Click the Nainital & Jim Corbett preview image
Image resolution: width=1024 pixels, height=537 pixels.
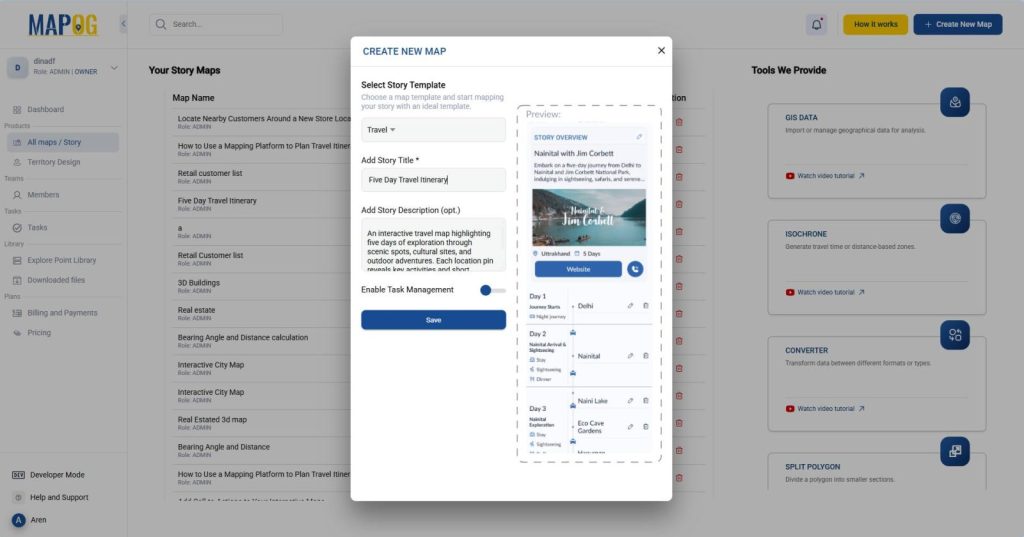pos(588,218)
